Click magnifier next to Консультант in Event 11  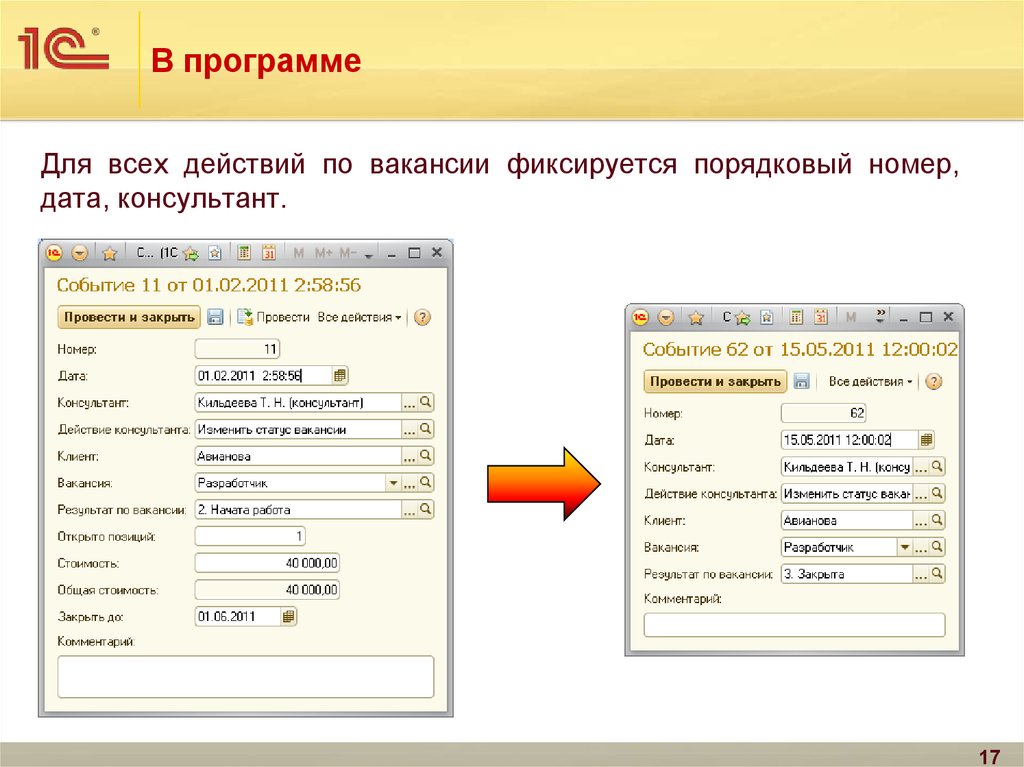(426, 402)
